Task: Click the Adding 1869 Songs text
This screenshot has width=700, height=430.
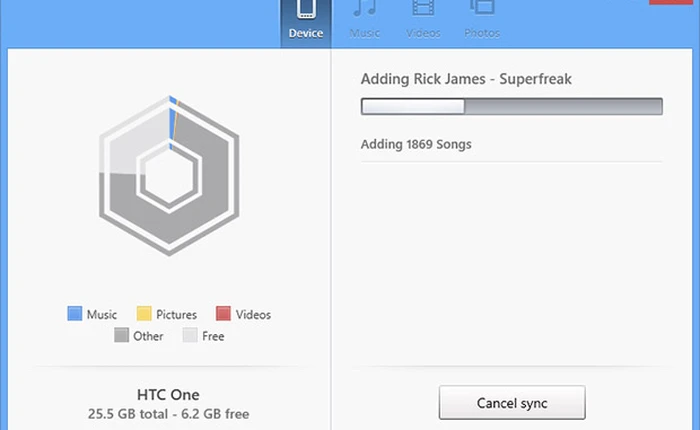Action: tap(416, 144)
